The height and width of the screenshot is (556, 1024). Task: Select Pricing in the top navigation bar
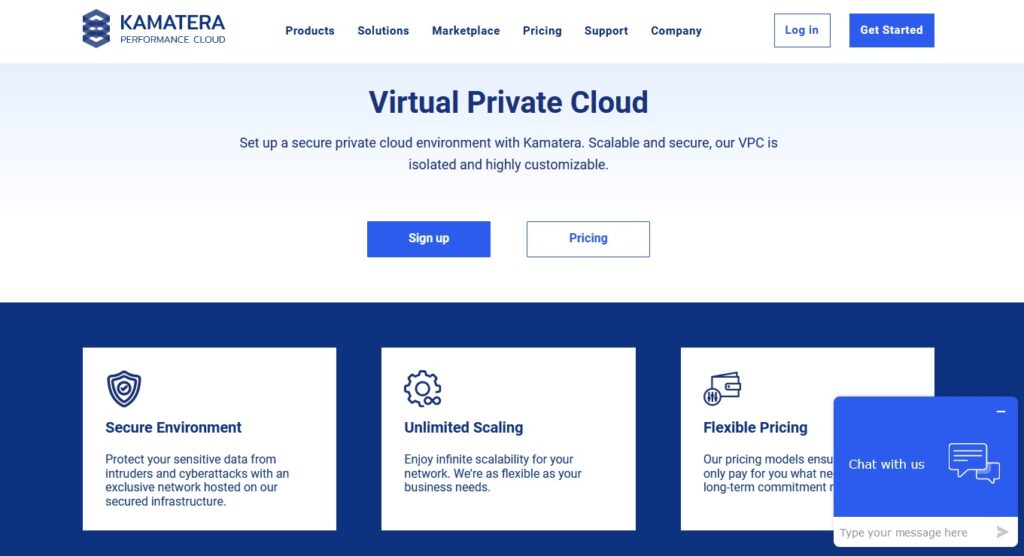(542, 31)
